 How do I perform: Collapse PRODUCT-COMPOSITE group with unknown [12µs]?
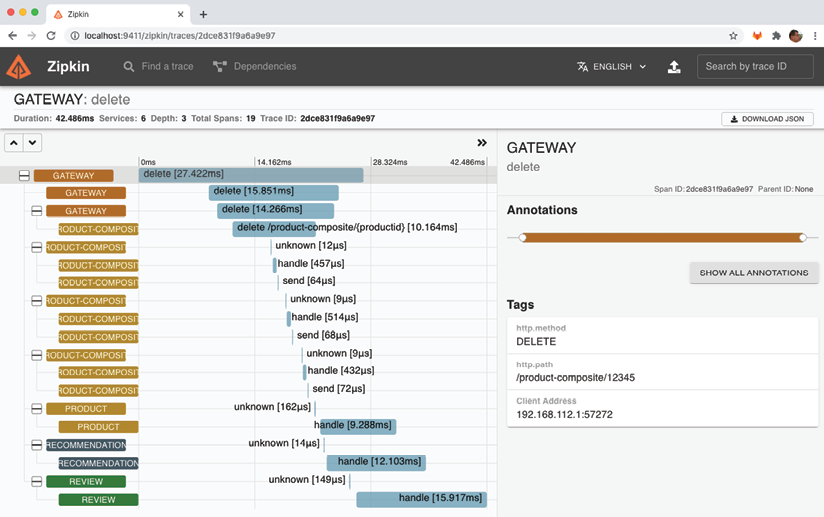click(x=36, y=247)
